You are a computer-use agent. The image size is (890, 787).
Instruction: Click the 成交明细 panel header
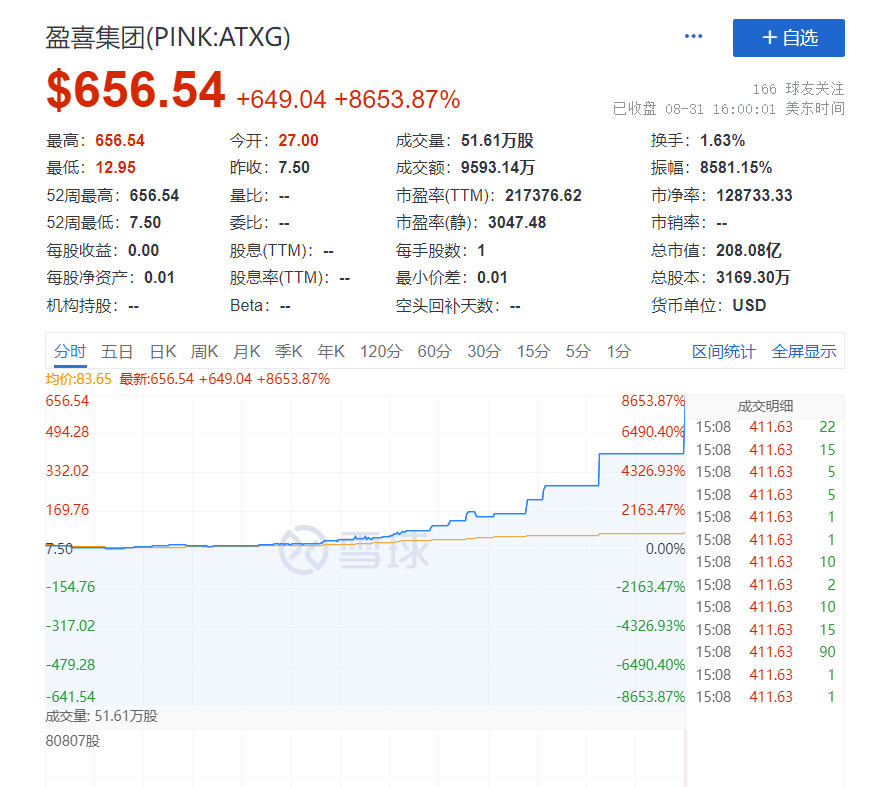[765, 406]
